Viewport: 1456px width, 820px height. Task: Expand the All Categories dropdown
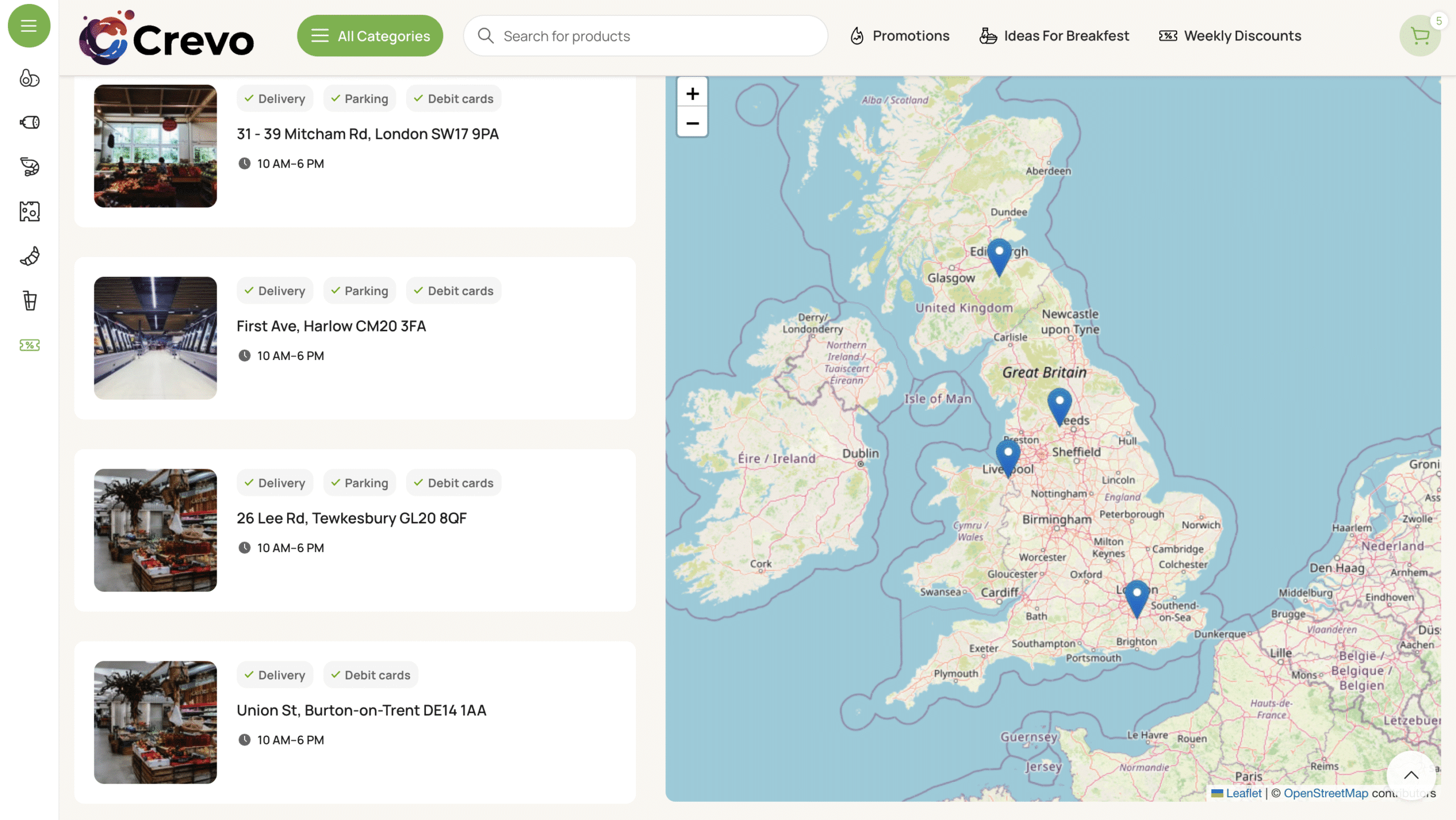point(370,36)
